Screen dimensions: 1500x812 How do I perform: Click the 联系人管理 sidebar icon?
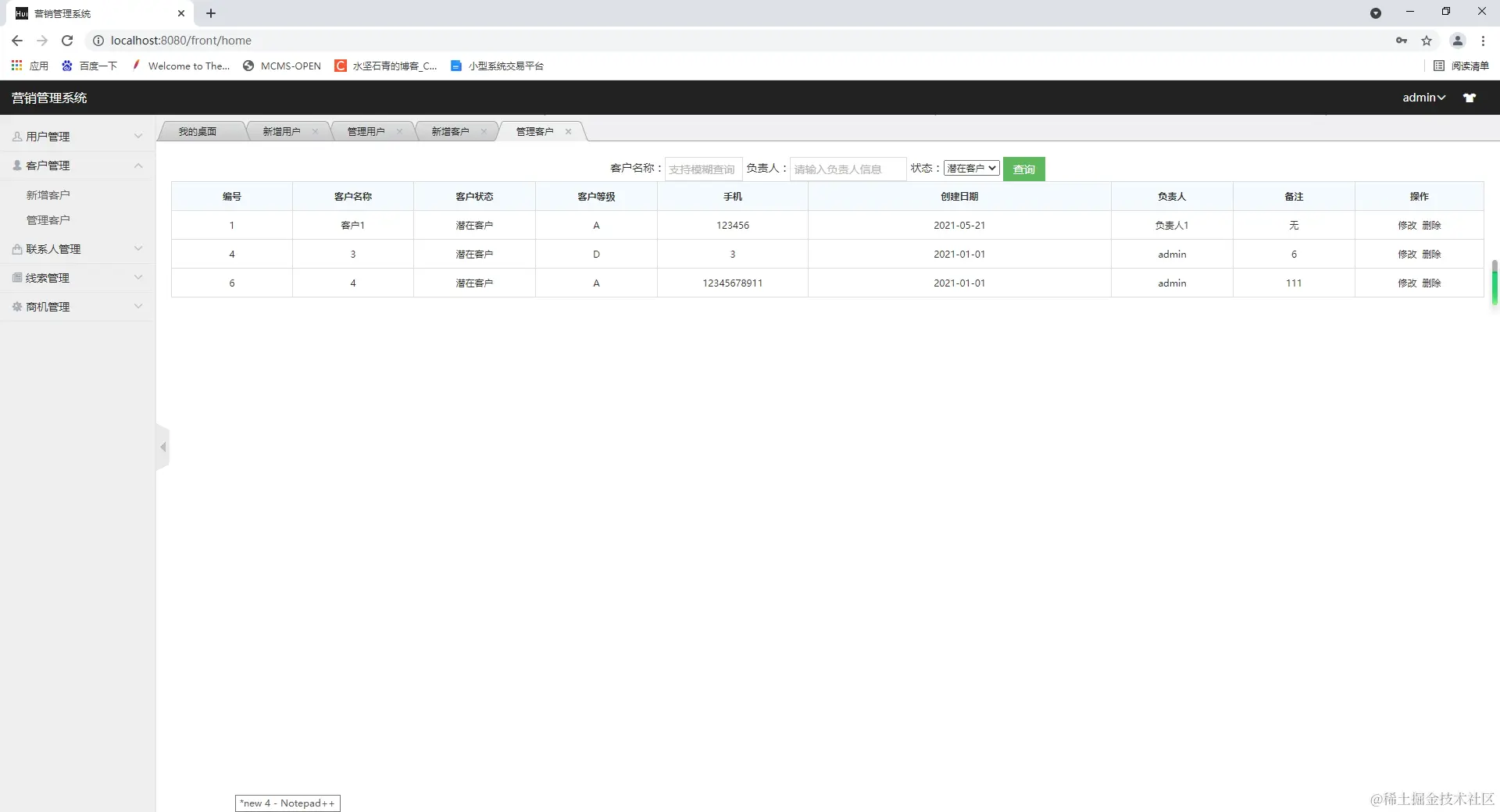click(17, 249)
